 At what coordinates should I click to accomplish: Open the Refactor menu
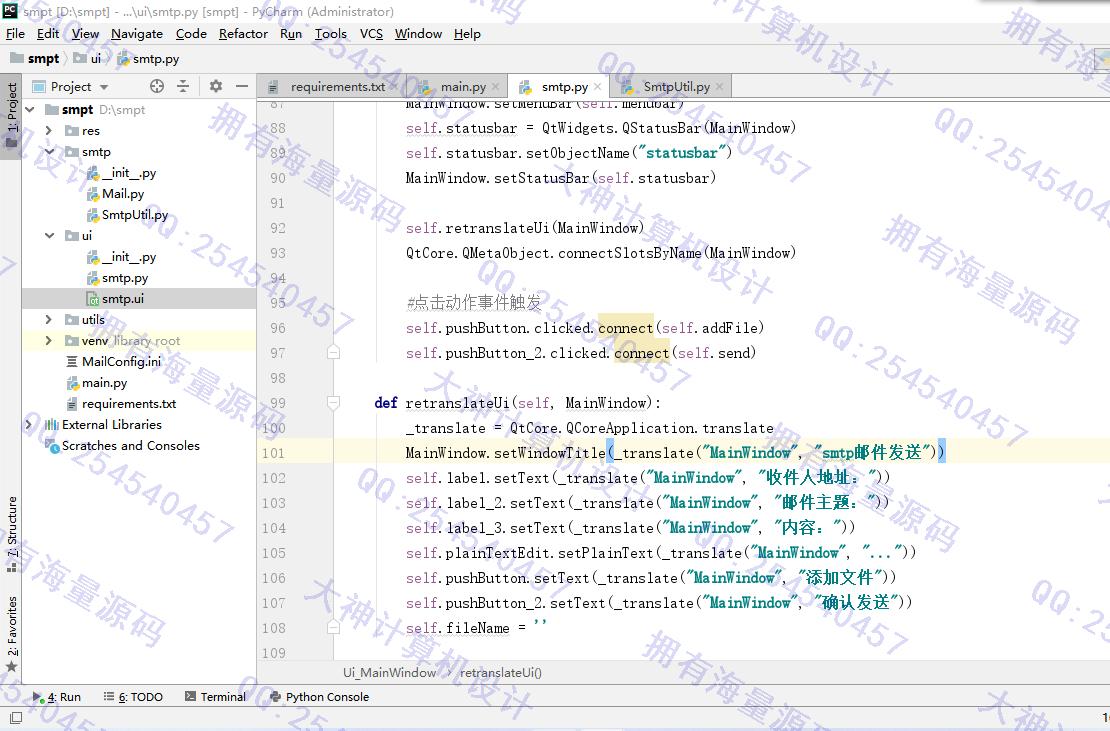[243, 34]
